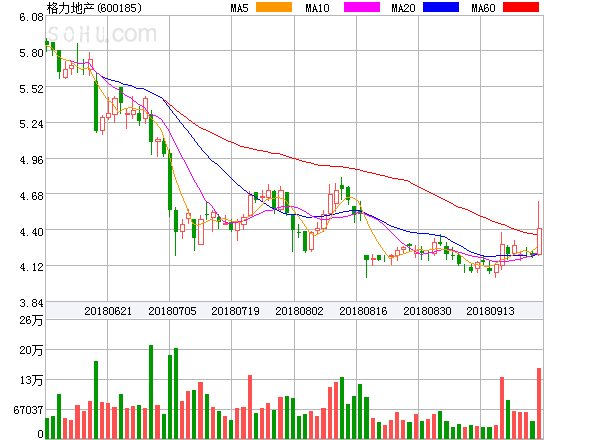Click the 26万 volume axis label
This screenshot has height=440, width=600.
pyautogui.click(x=31, y=320)
